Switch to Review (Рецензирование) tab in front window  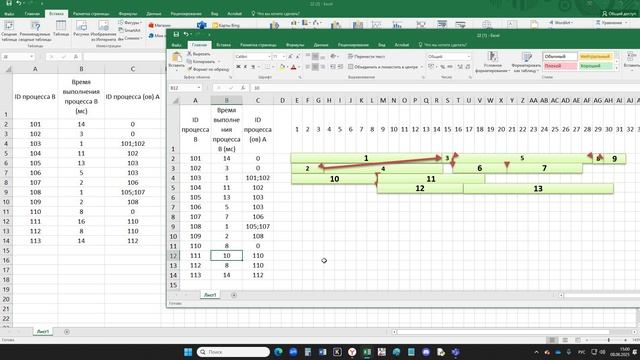[x=353, y=45]
